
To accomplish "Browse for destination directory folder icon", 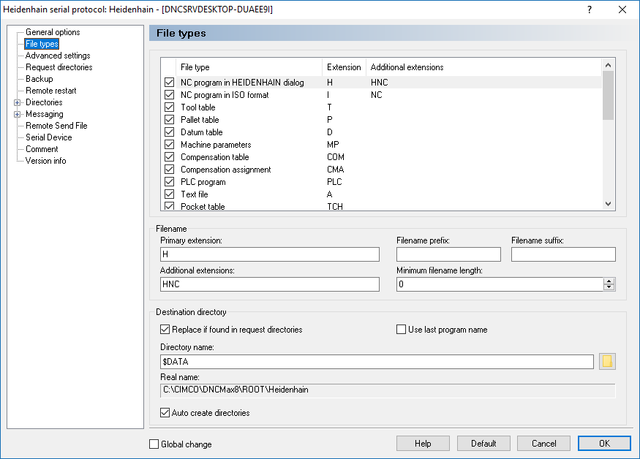I will point(607,361).
